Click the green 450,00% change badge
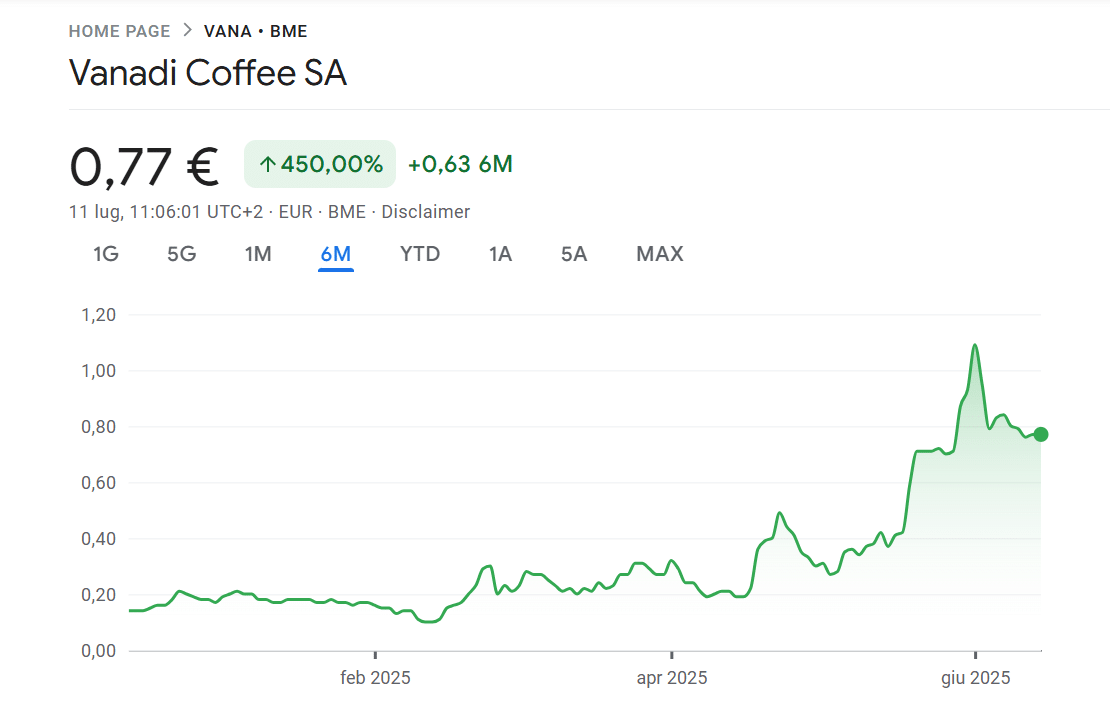The width and height of the screenshot is (1110, 705). 320,164
